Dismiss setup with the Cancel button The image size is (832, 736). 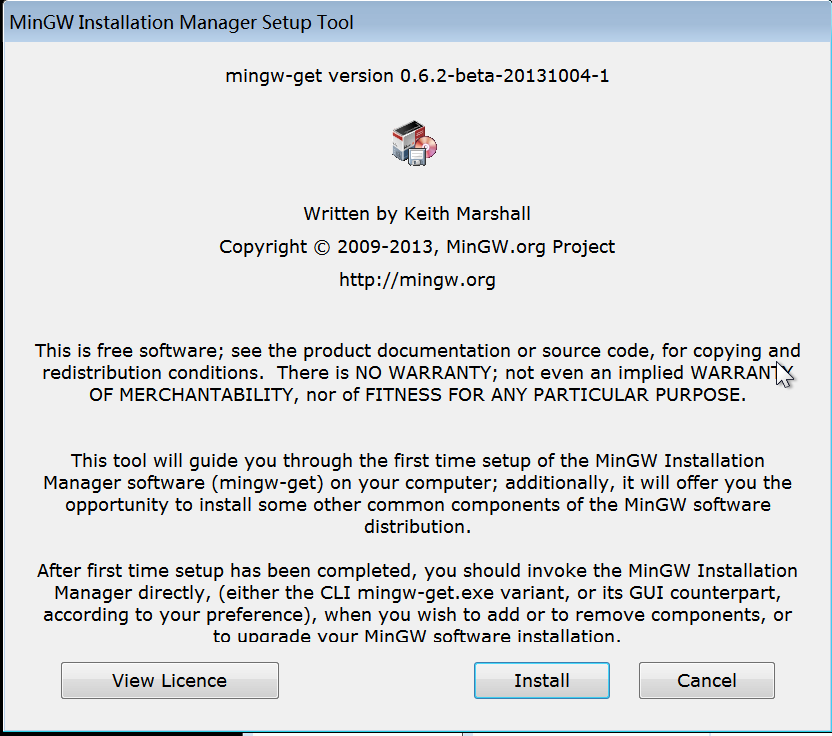[706, 680]
